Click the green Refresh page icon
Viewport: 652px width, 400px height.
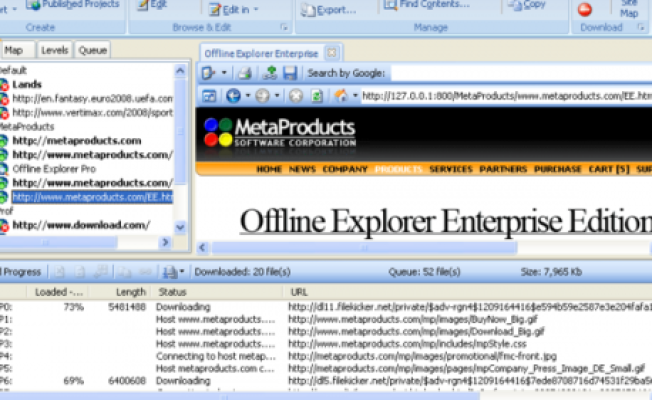click(317, 96)
